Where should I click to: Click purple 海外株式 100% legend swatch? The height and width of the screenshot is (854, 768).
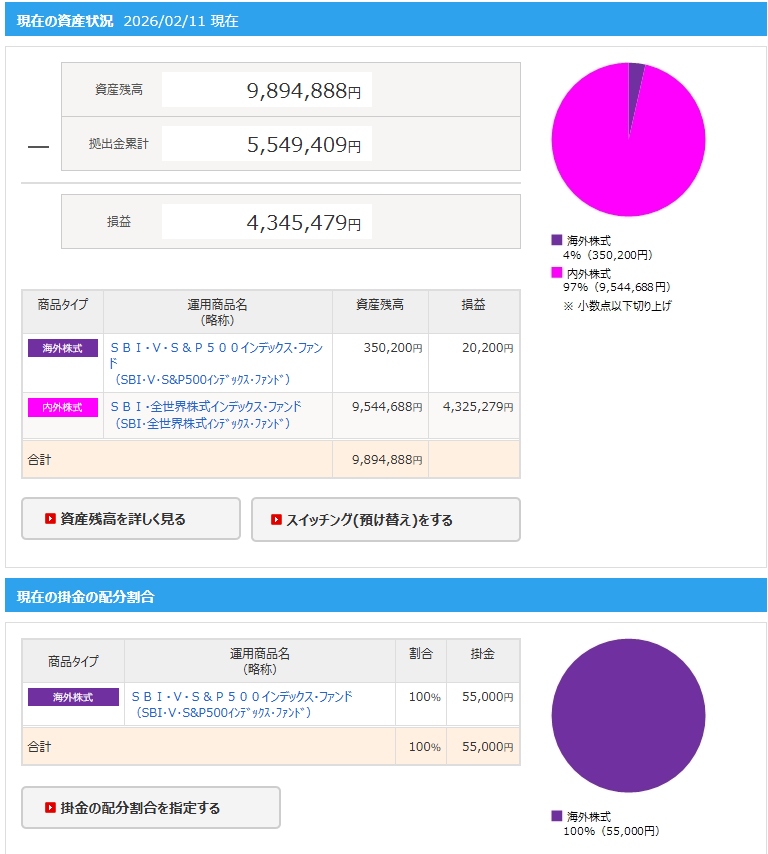557,815
